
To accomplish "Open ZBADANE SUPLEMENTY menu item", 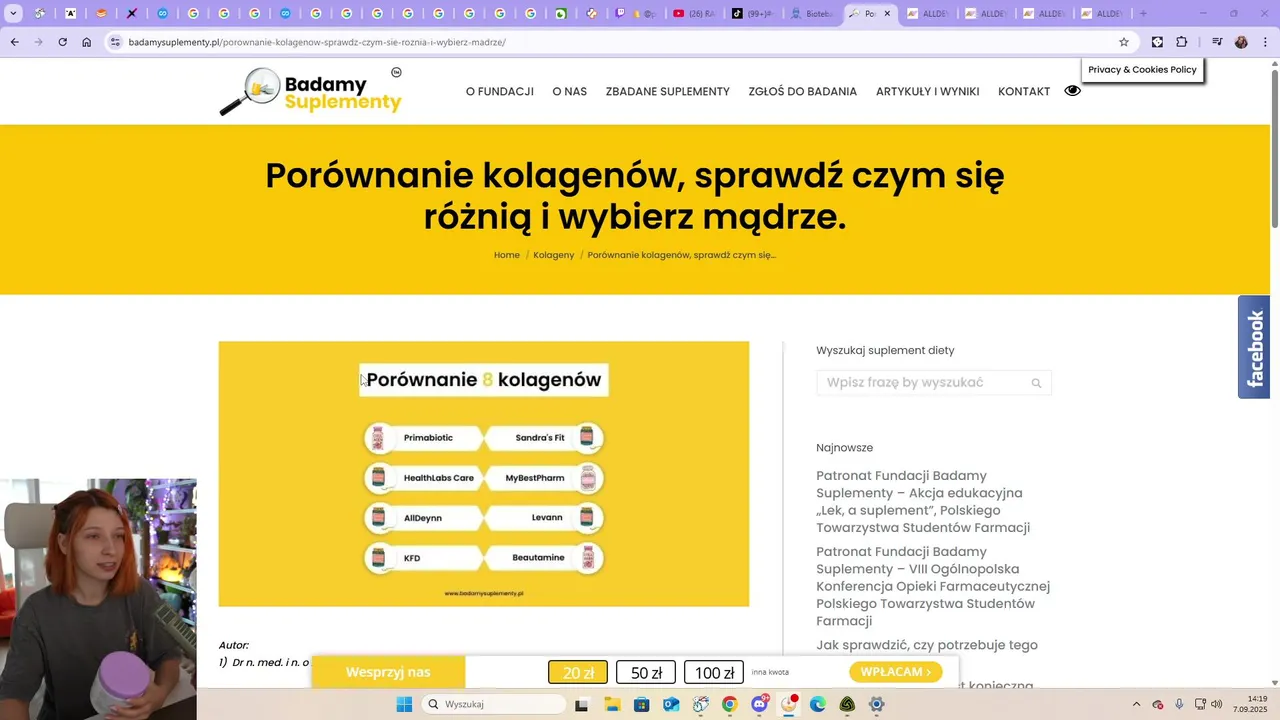I will [x=668, y=91].
